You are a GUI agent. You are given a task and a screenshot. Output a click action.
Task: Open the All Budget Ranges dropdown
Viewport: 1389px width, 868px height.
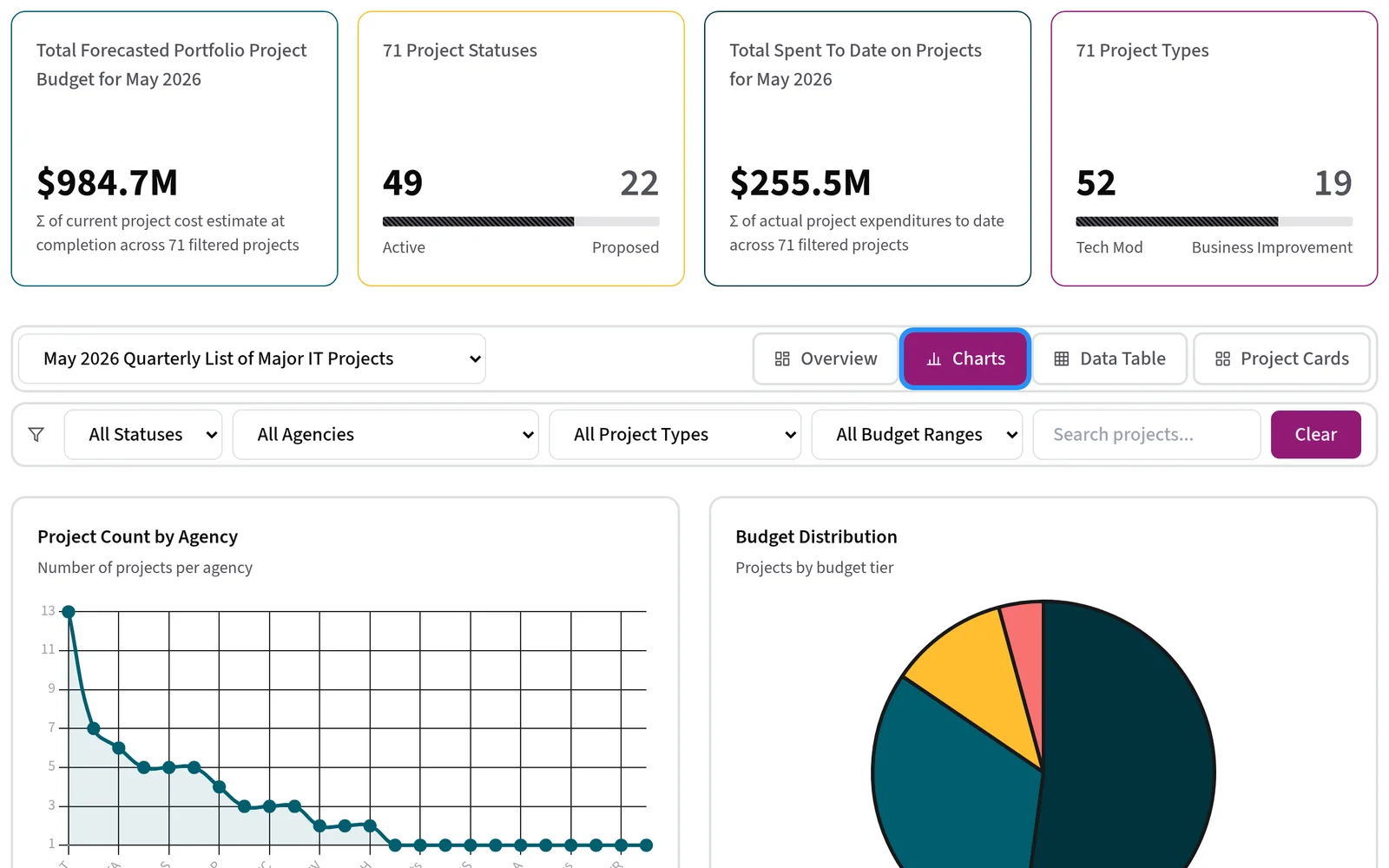pos(917,435)
